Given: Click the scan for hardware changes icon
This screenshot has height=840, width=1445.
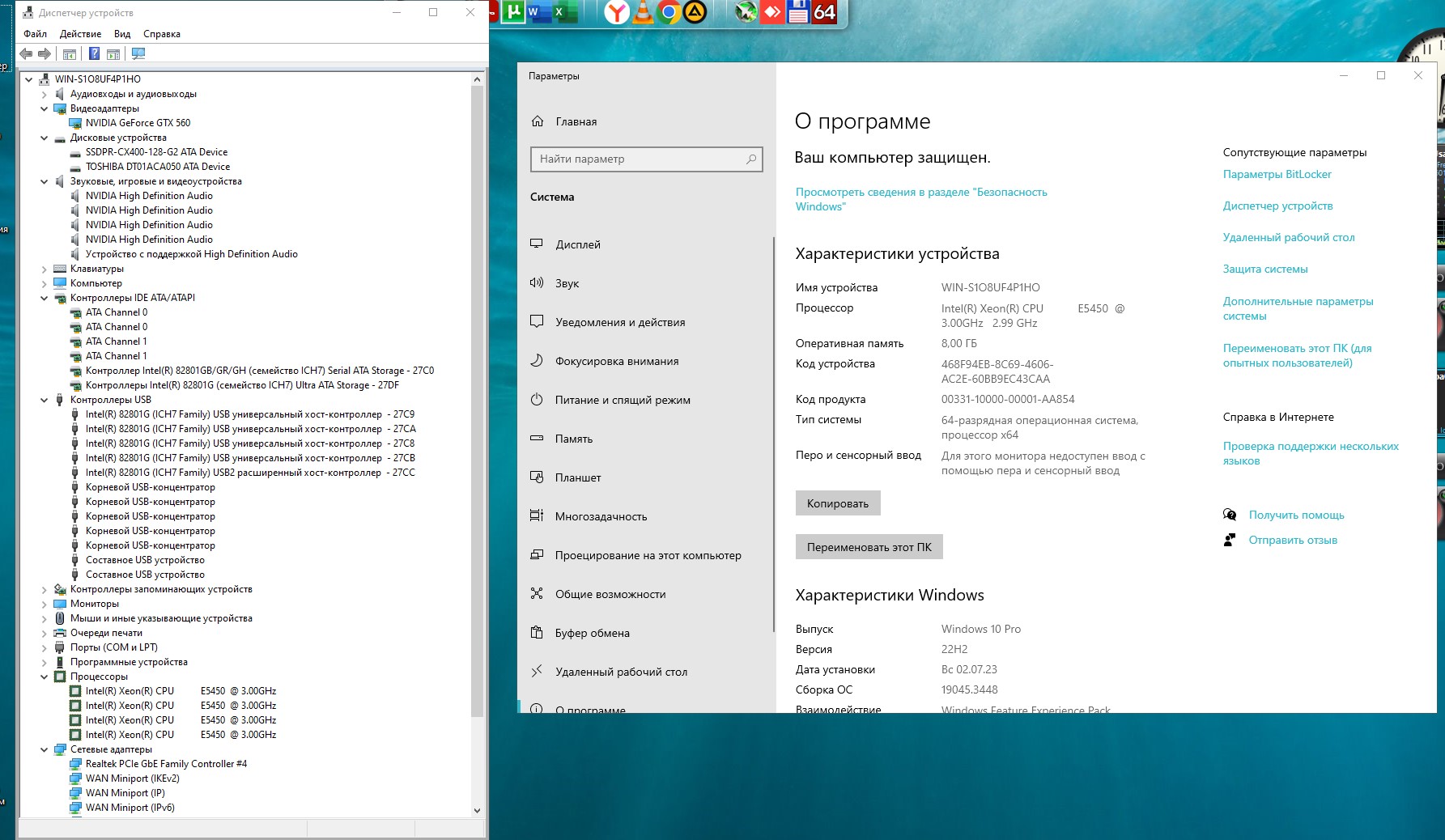Looking at the screenshot, I should [x=138, y=54].
